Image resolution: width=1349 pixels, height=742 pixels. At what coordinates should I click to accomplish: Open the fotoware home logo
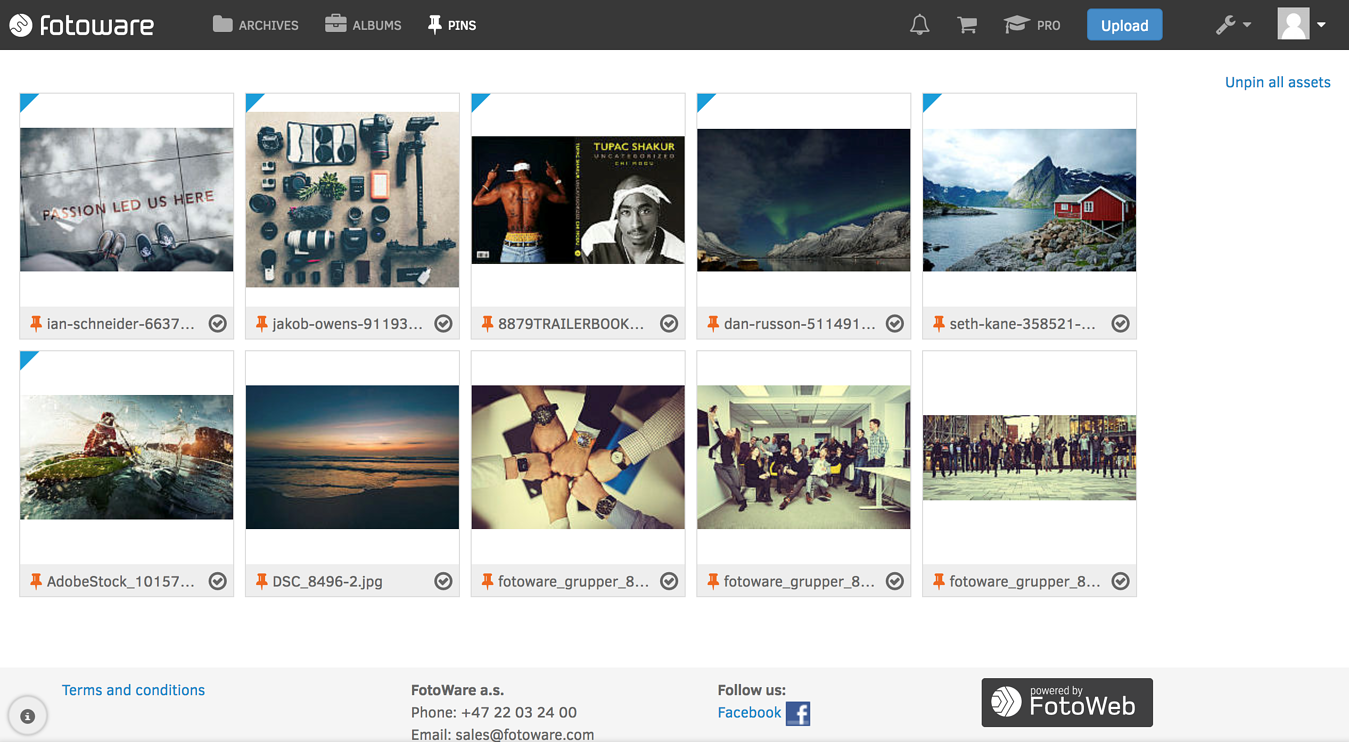coord(82,25)
